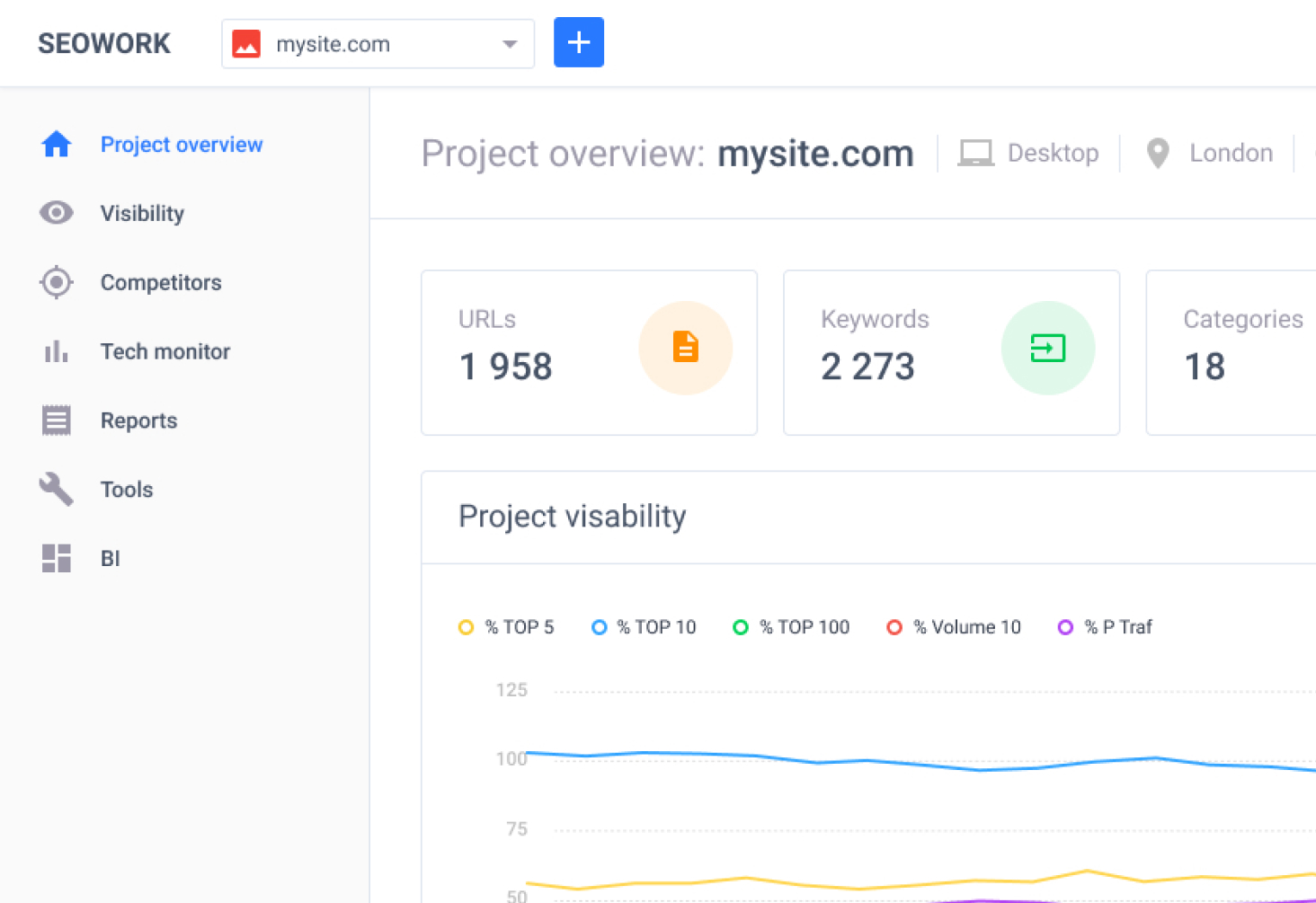Open the Competitors menu item
Screen dimensions: 1316x903
161,282
